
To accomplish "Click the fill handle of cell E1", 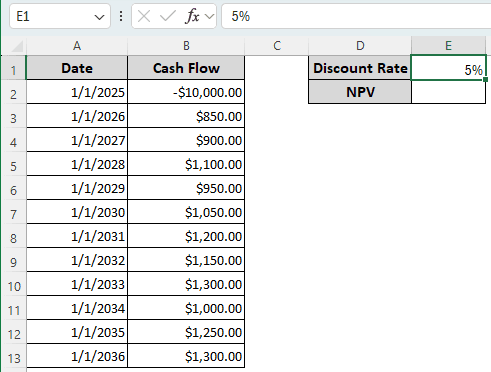I will (485, 79).
